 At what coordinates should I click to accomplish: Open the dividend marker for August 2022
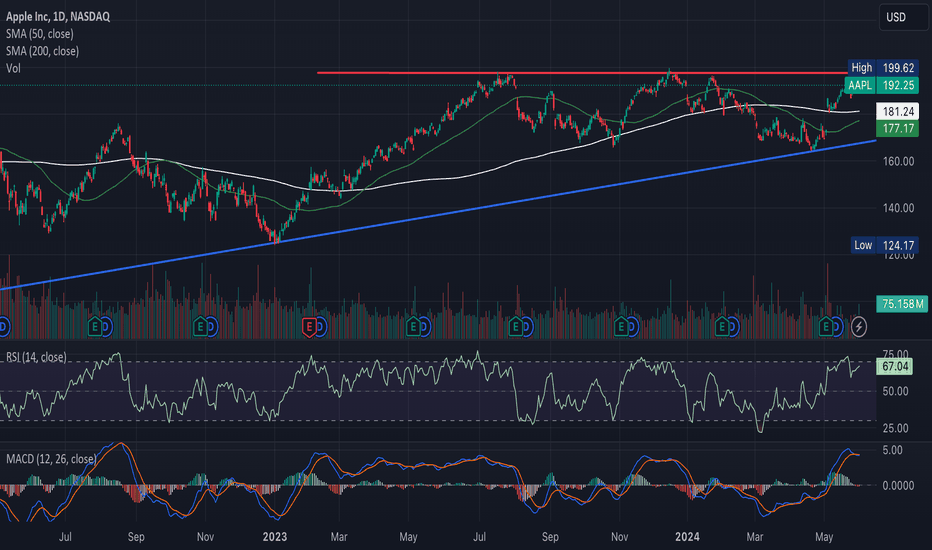click(106, 326)
